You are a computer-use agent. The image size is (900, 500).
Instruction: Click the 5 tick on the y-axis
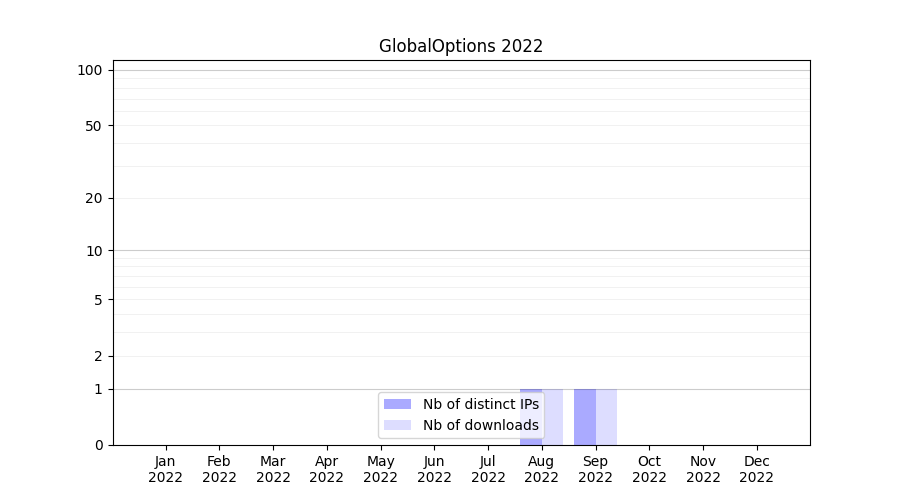(98, 300)
